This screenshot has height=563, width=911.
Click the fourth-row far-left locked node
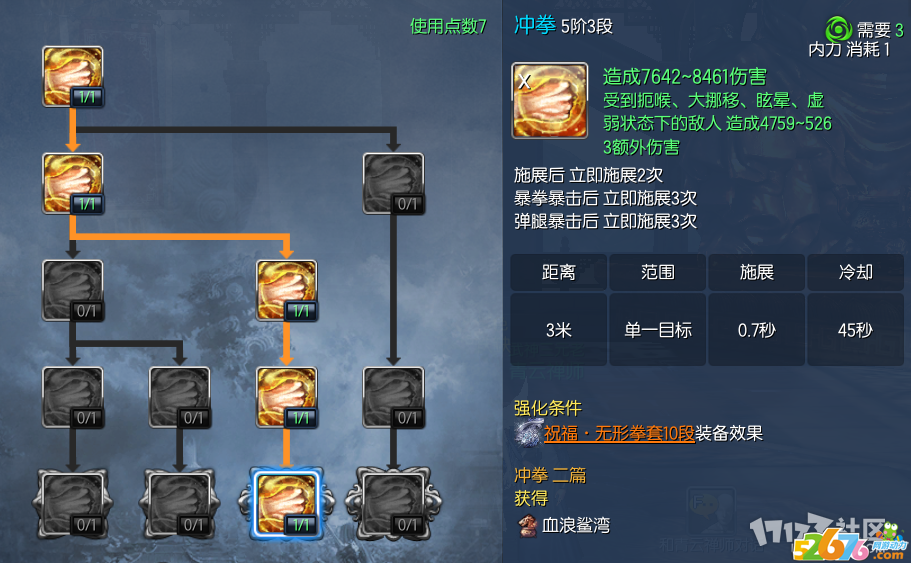point(73,397)
